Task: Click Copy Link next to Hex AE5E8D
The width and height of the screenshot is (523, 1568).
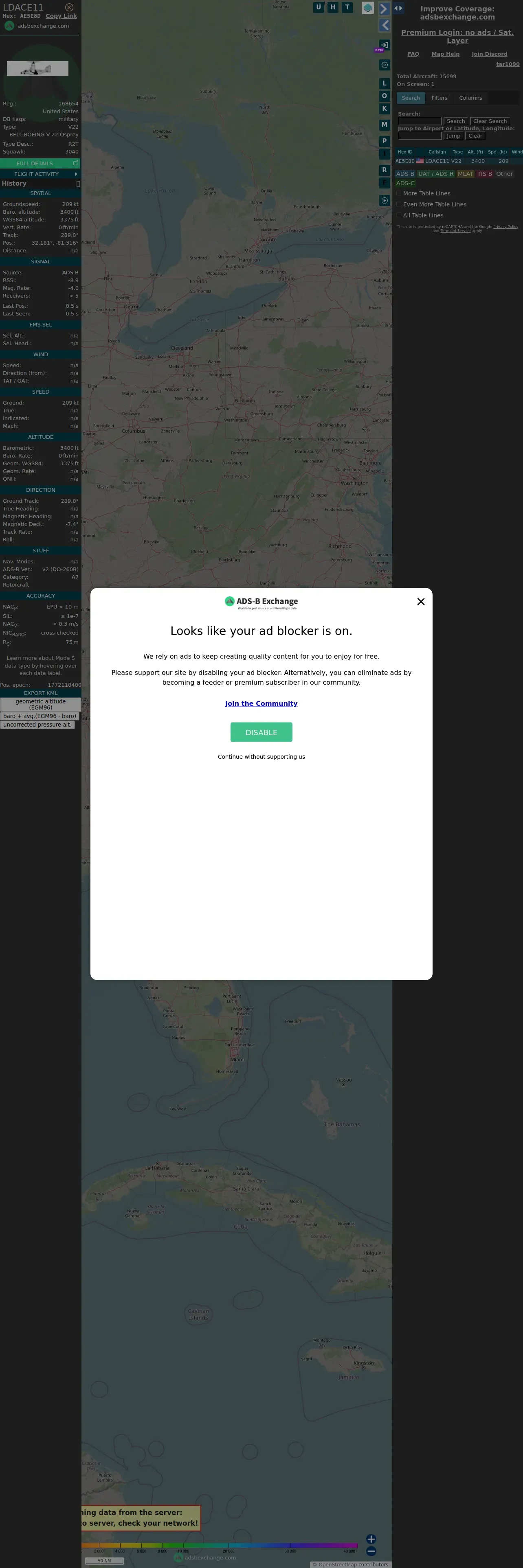Action: tap(62, 16)
